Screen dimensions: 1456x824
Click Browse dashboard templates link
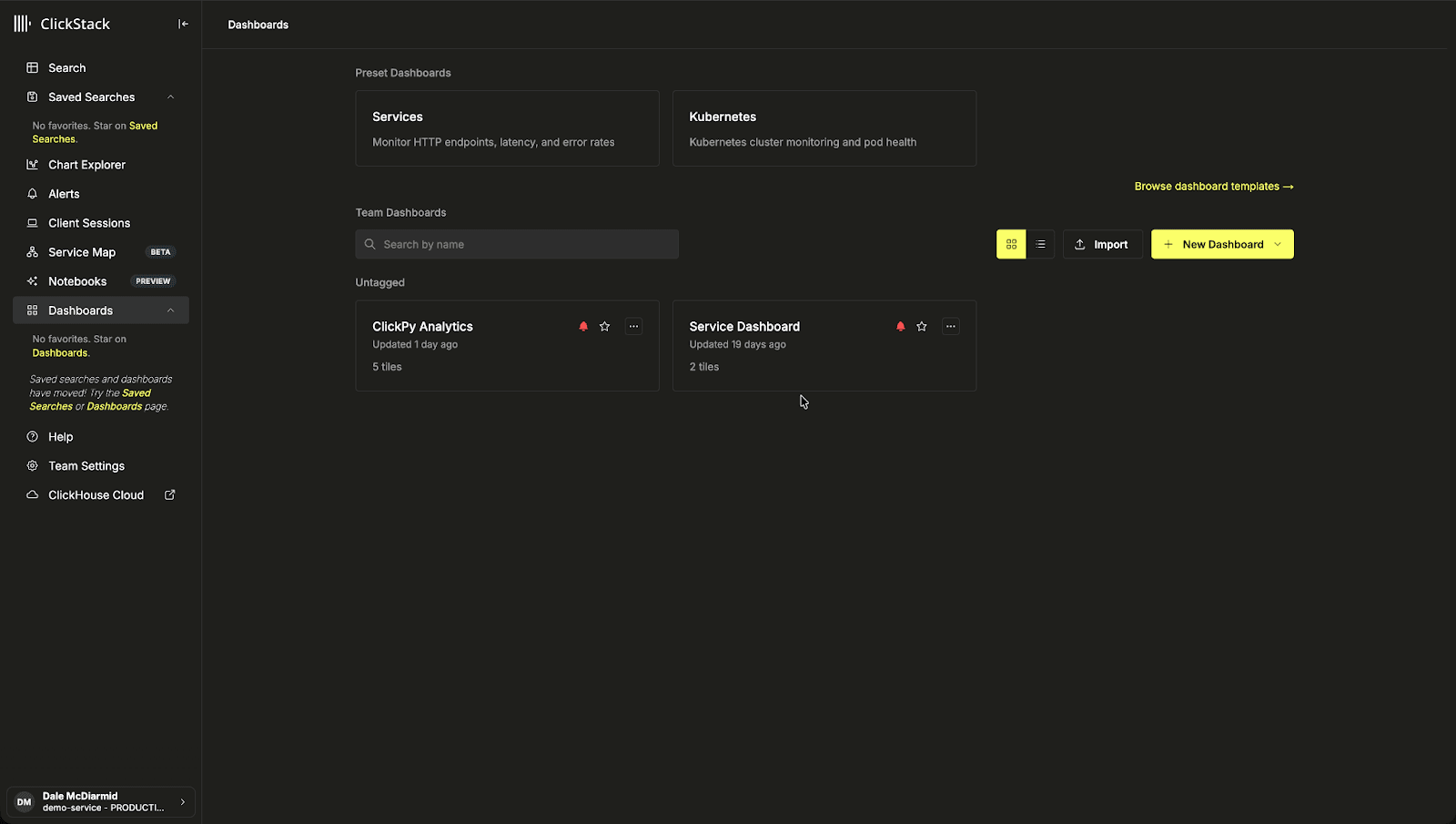[1214, 186]
